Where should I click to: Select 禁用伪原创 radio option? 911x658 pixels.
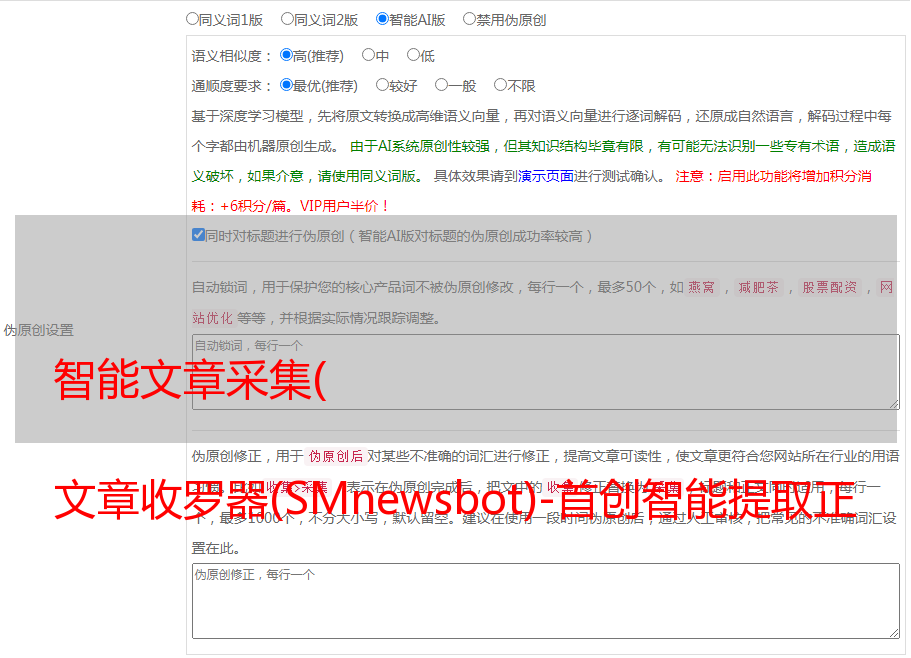click(x=469, y=19)
